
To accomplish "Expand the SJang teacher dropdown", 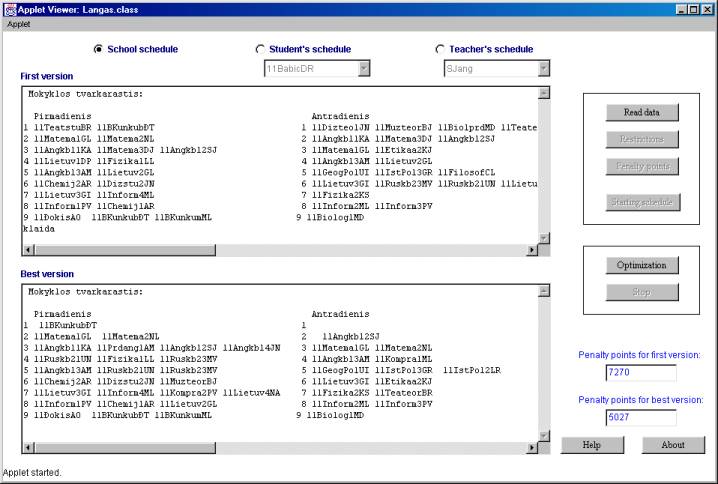I will pyautogui.click(x=543, y=68).
